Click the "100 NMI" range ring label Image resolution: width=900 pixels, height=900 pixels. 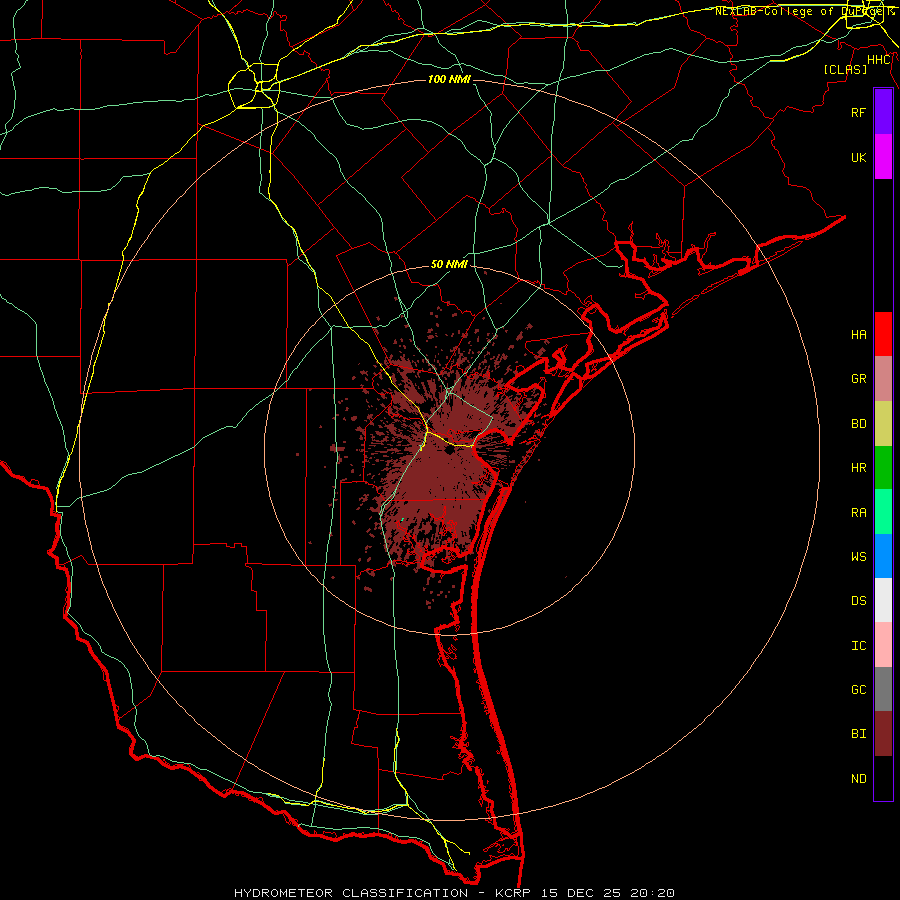(x=449, y=79)
